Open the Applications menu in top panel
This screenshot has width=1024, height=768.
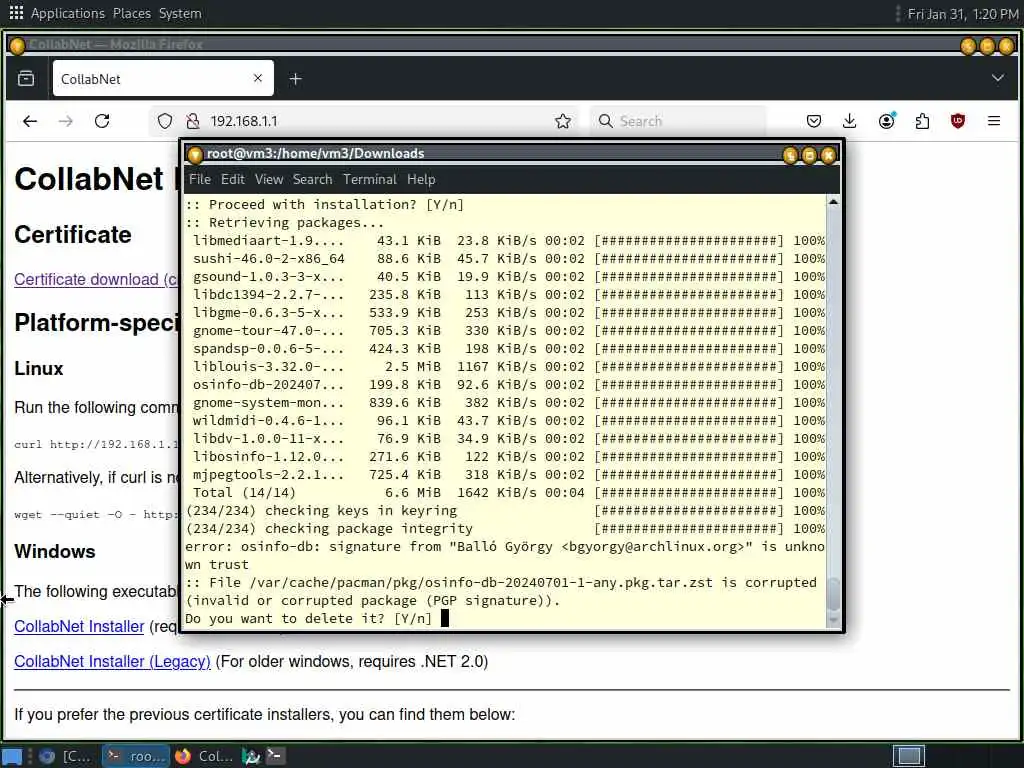click(x=68, y=13)
